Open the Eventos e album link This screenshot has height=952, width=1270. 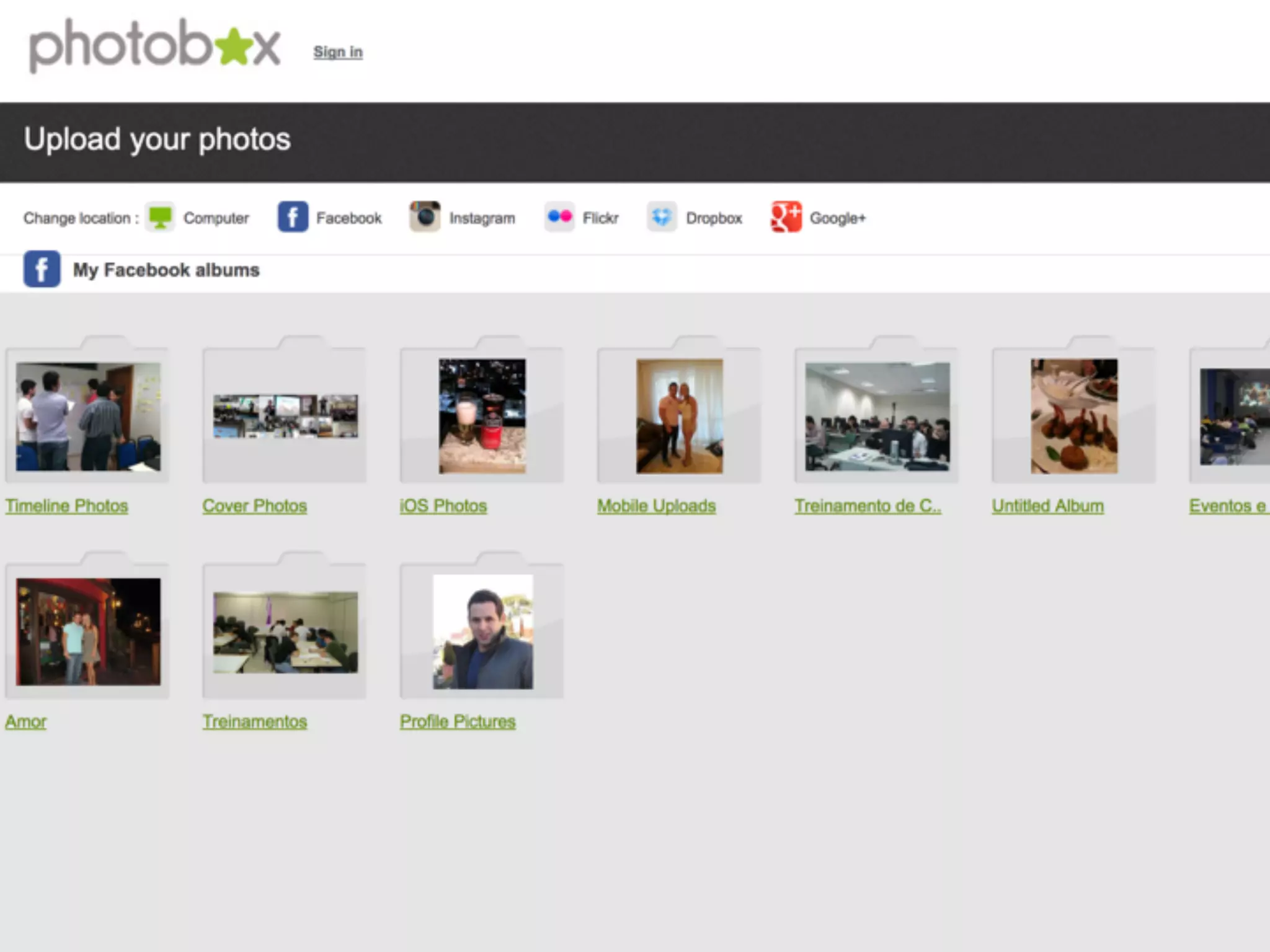tap(1227, 506)
